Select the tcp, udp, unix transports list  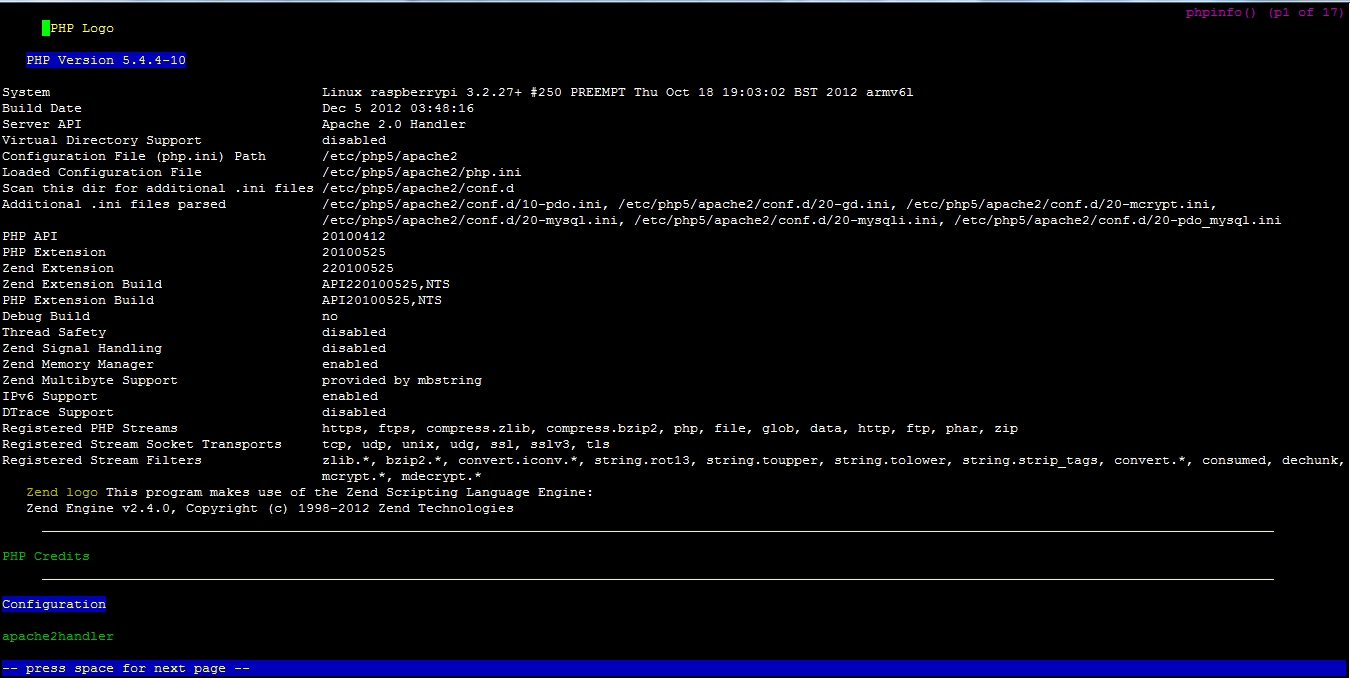(x=466, y=444)
